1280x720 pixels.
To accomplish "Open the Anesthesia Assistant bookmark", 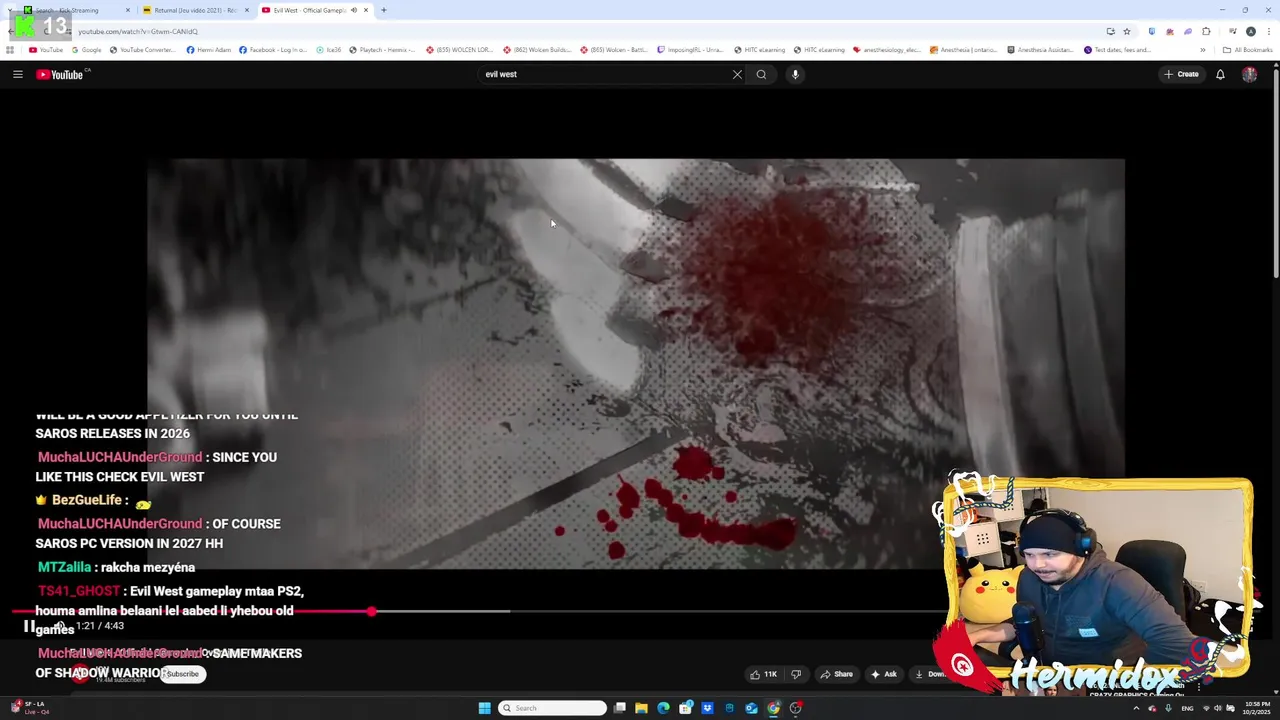I will [1042, 50].
